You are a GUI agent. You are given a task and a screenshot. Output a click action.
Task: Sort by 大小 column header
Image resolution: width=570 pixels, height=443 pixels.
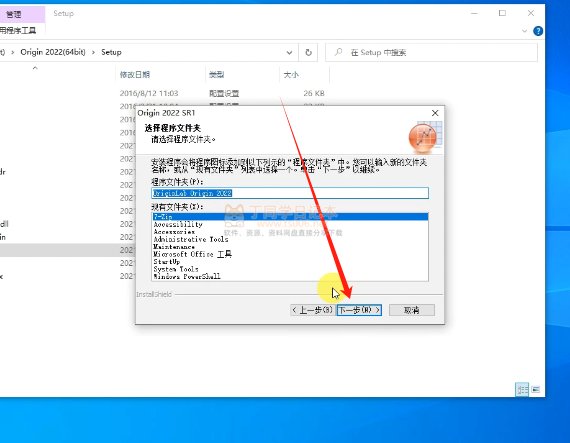pyautogui.click(x=291, y=74)
